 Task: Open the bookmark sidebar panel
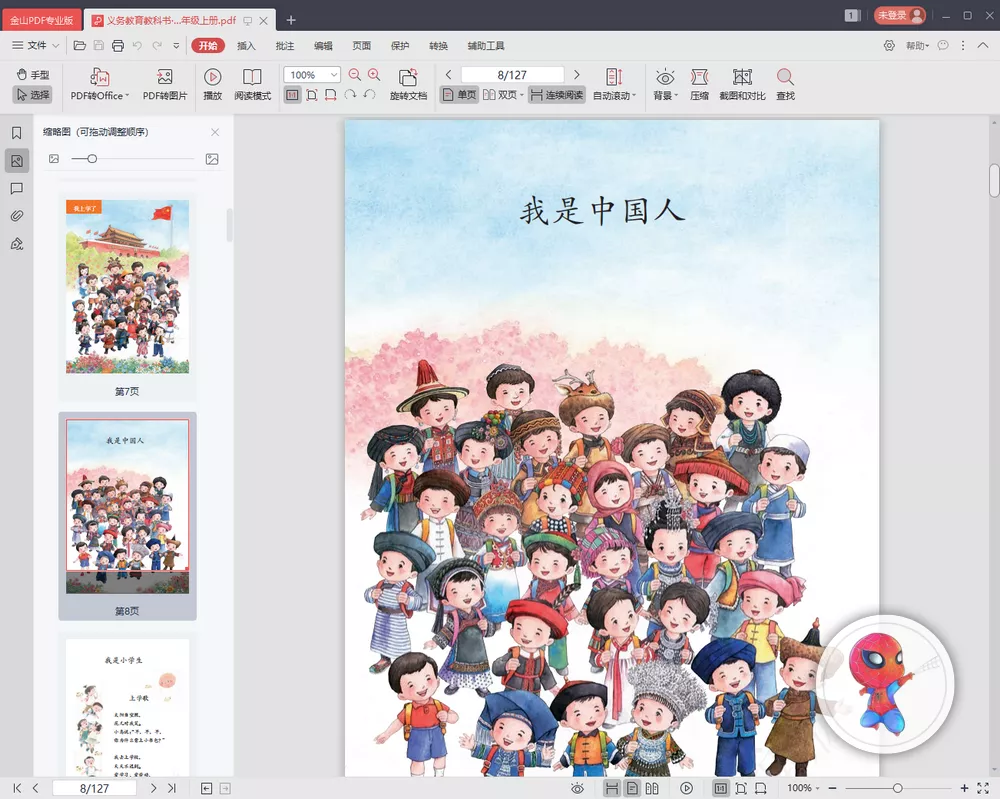click(15, 131)
